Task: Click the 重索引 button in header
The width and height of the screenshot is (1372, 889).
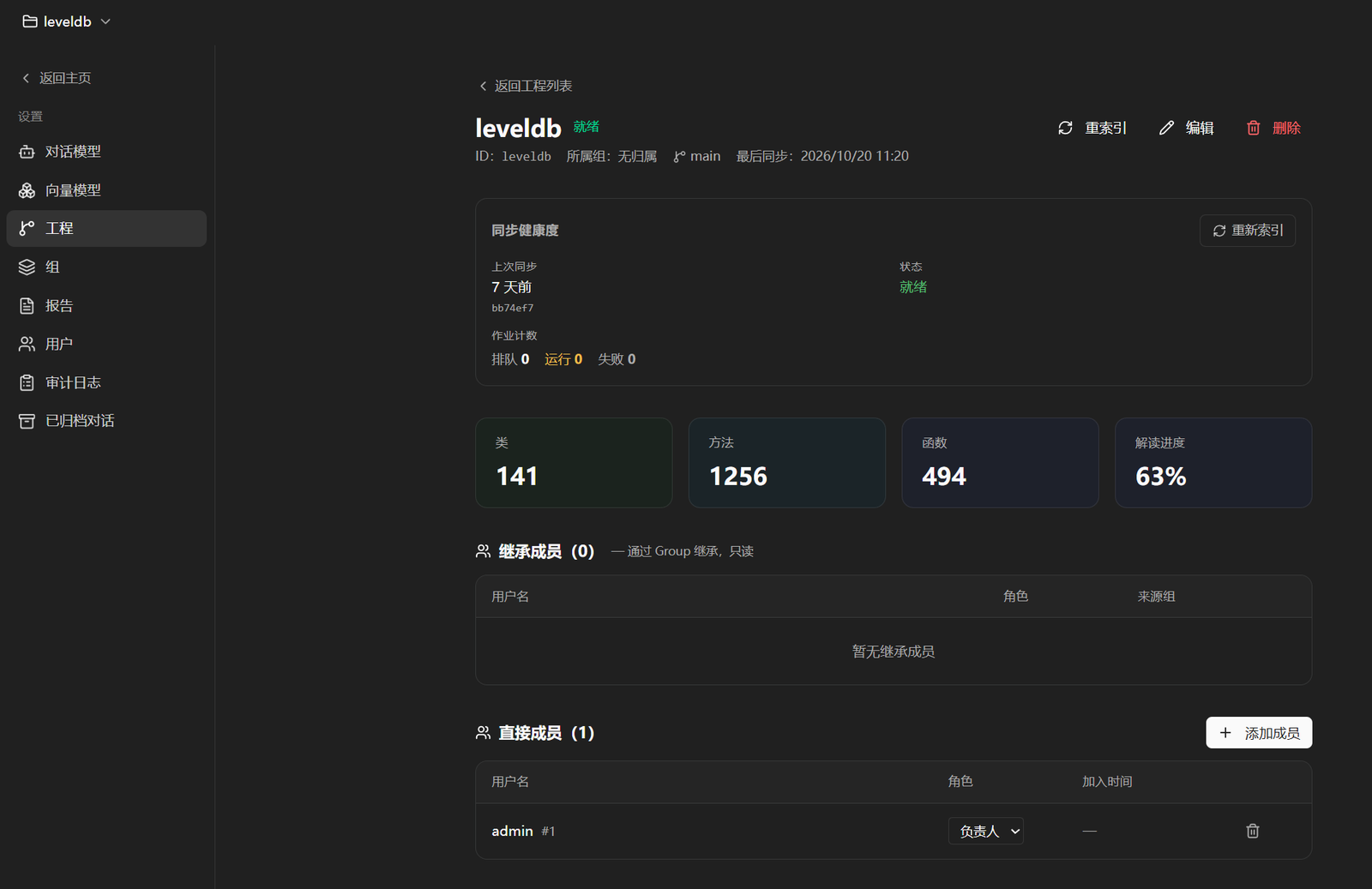Action: (x=1092, y=128)
